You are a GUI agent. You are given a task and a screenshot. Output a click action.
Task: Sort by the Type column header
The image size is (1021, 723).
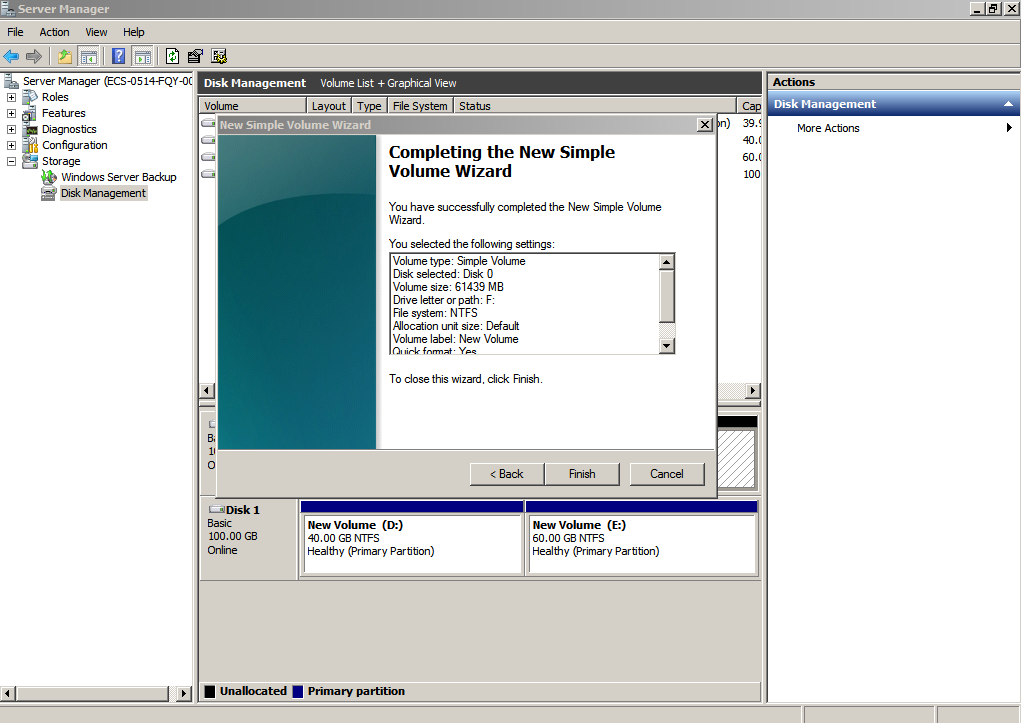pyautogui.click(x=369, y=106)
